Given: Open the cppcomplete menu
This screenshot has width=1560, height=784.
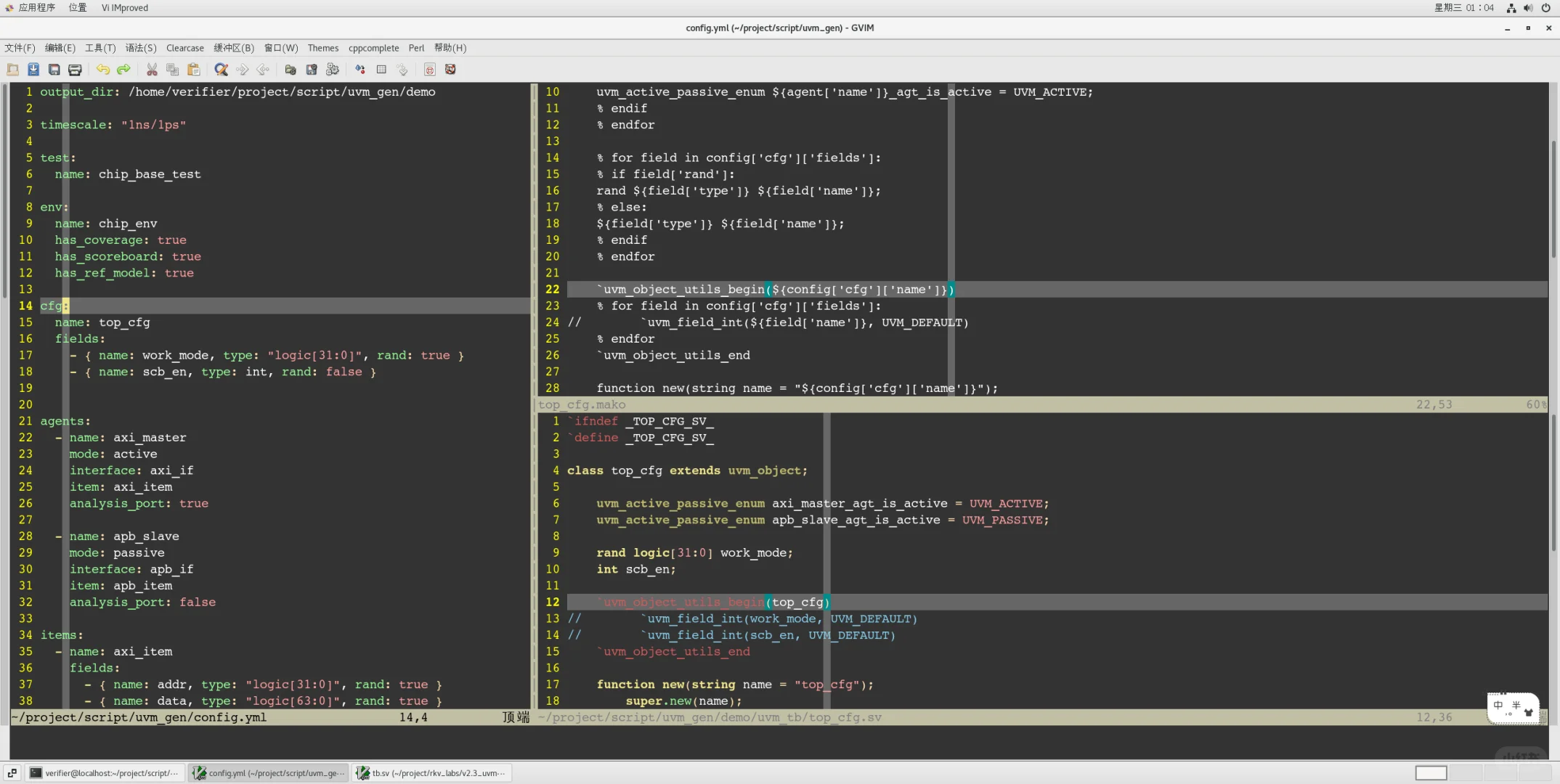Looking at the screenshot, I should 373,48.
